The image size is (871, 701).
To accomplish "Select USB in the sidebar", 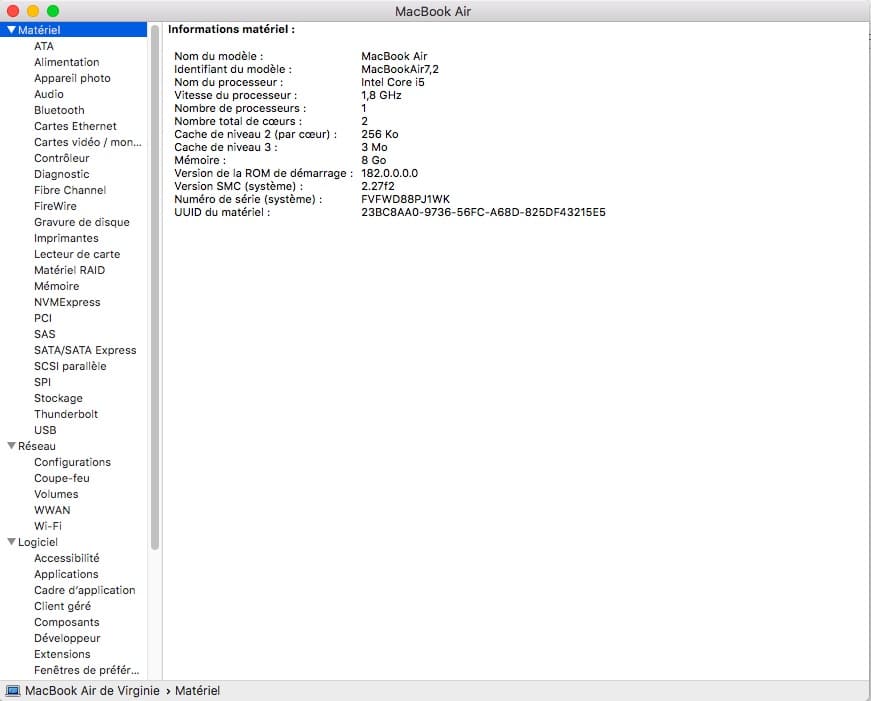I will pos(45,430).
